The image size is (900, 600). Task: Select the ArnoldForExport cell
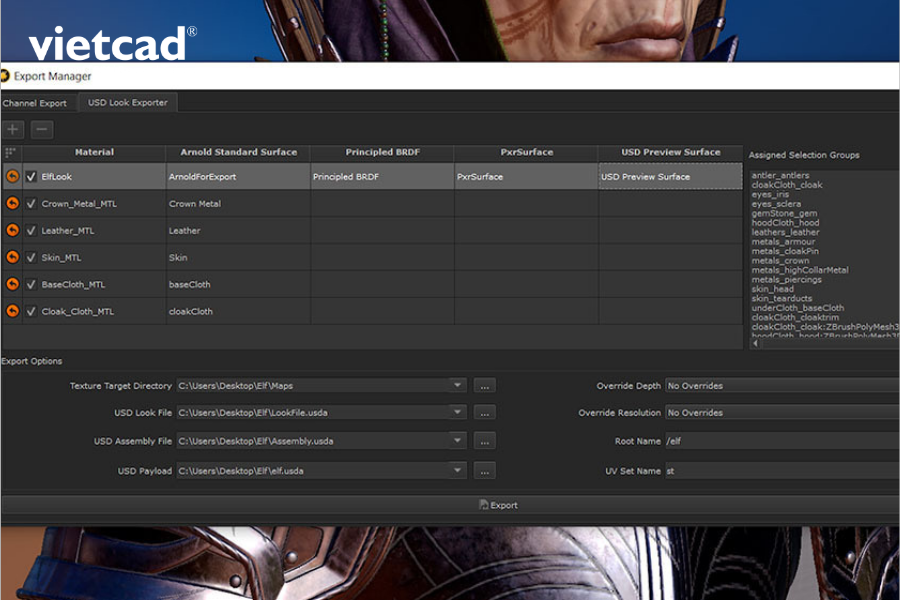(238, 177)
